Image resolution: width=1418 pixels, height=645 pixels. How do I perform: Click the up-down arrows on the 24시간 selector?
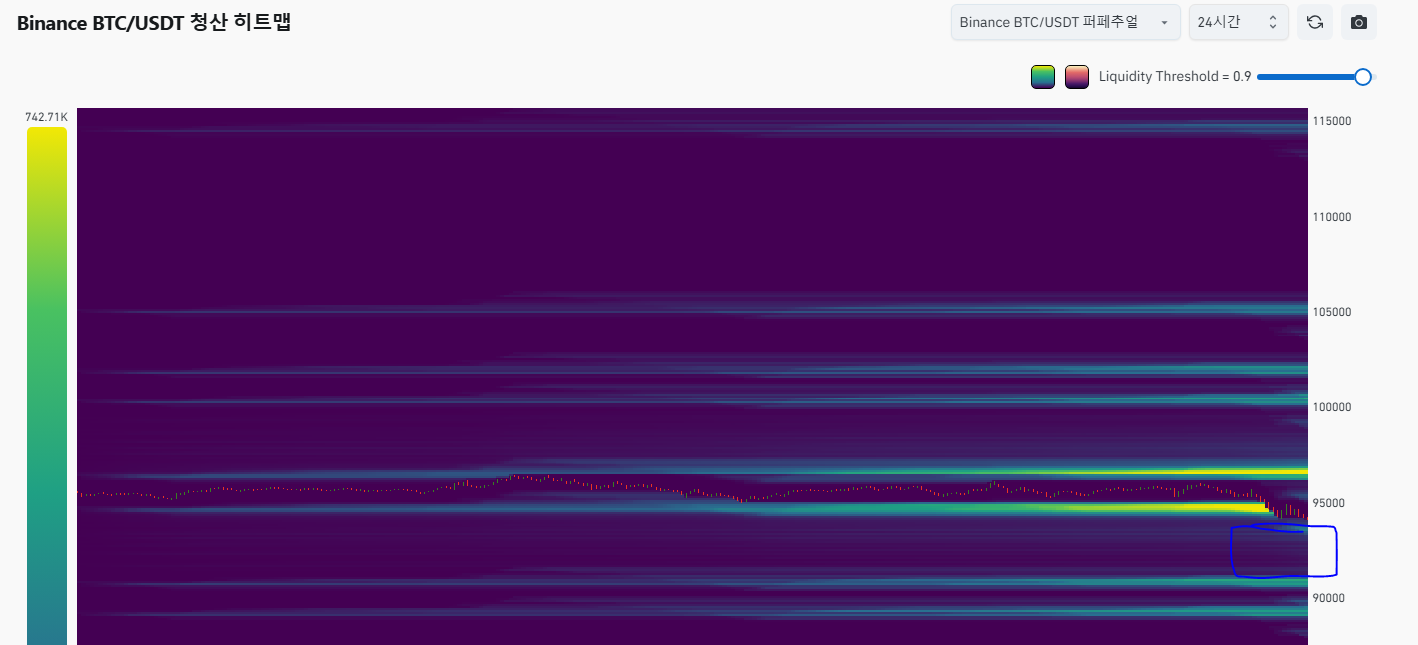[x=1272, y=22]
